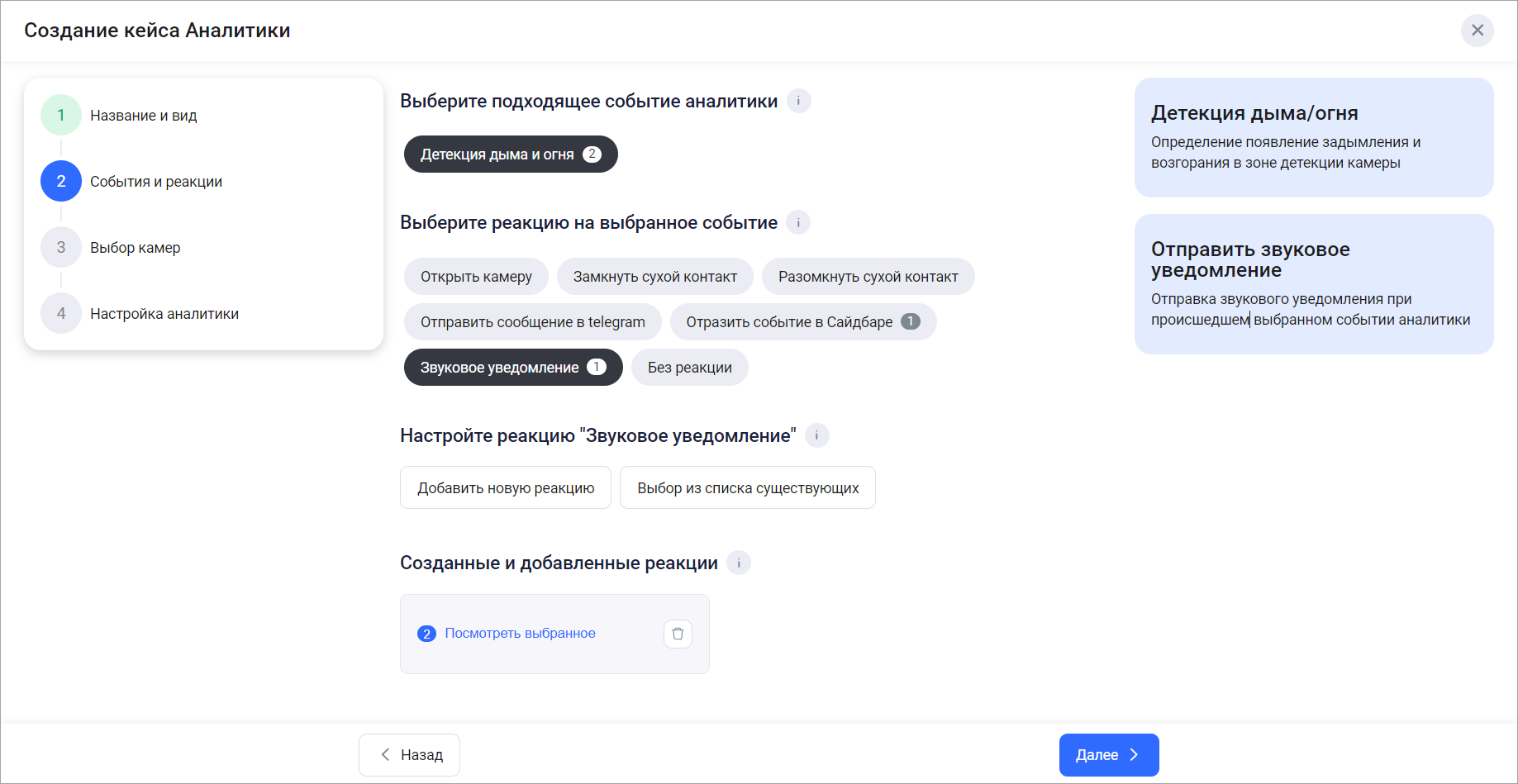This screenshot has height=784, width=1518.
Task: Open "Выбор камер" step label
Action: (x=136, y=248)
